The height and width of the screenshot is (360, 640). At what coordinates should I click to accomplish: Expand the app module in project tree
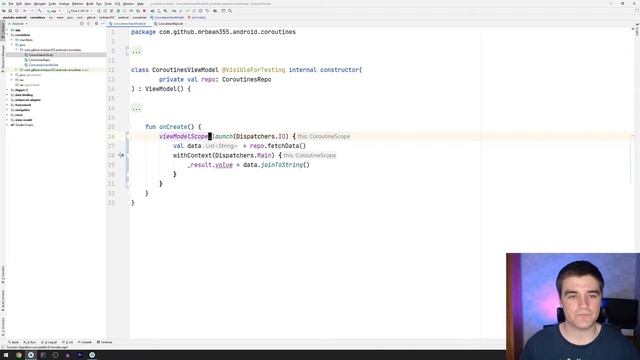point(7,30)
